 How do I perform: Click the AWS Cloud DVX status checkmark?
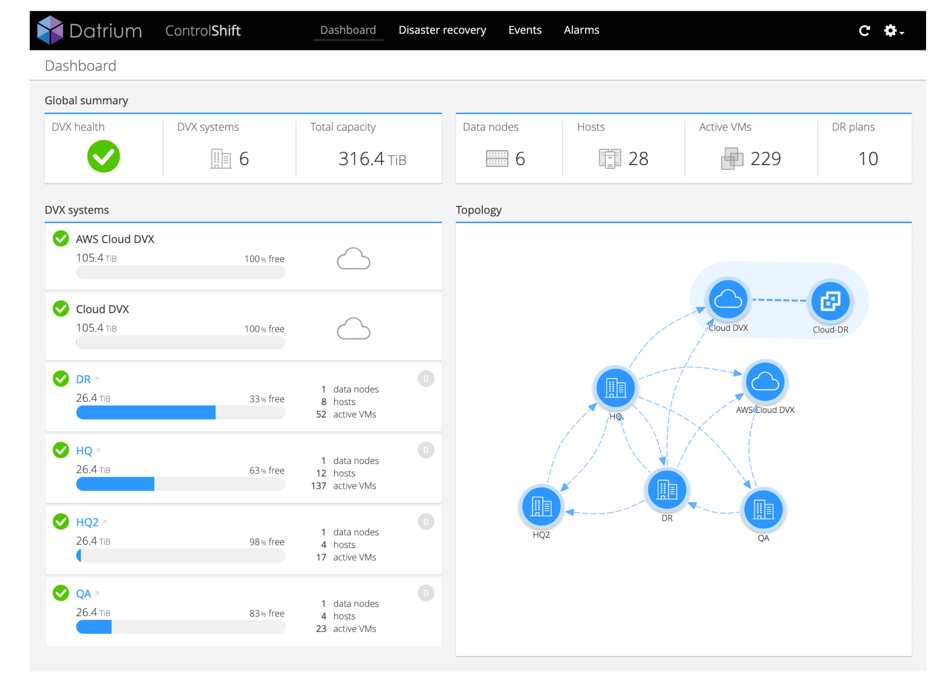coord(61,238)
